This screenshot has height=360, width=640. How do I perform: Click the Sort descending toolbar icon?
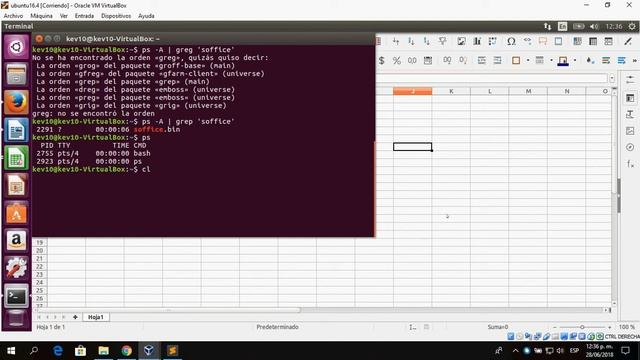pyautogui.click(x=427, y=41)
